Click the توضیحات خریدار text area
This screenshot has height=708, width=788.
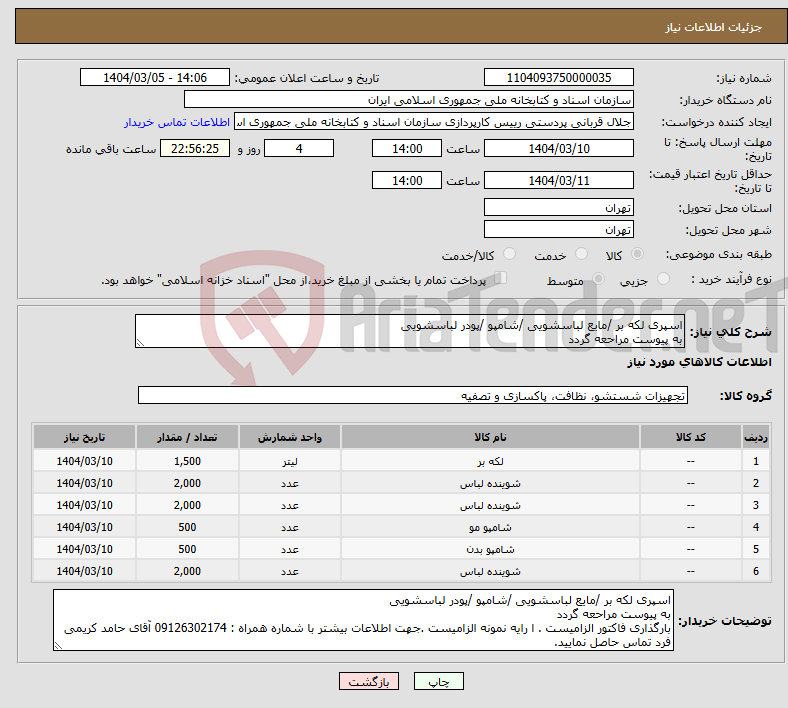pos(363,621)
